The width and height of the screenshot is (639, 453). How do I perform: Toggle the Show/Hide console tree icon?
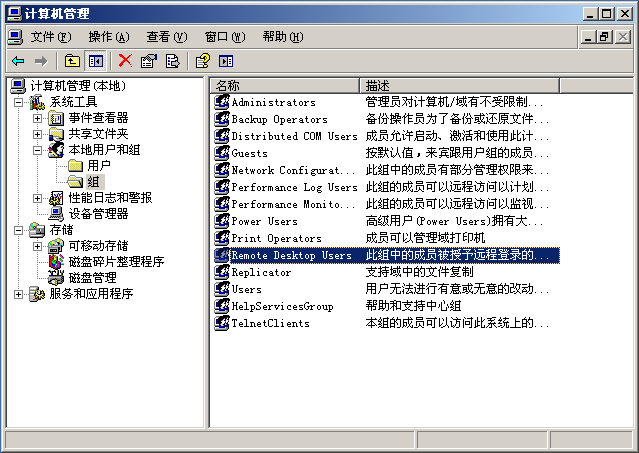coord(96,62)
